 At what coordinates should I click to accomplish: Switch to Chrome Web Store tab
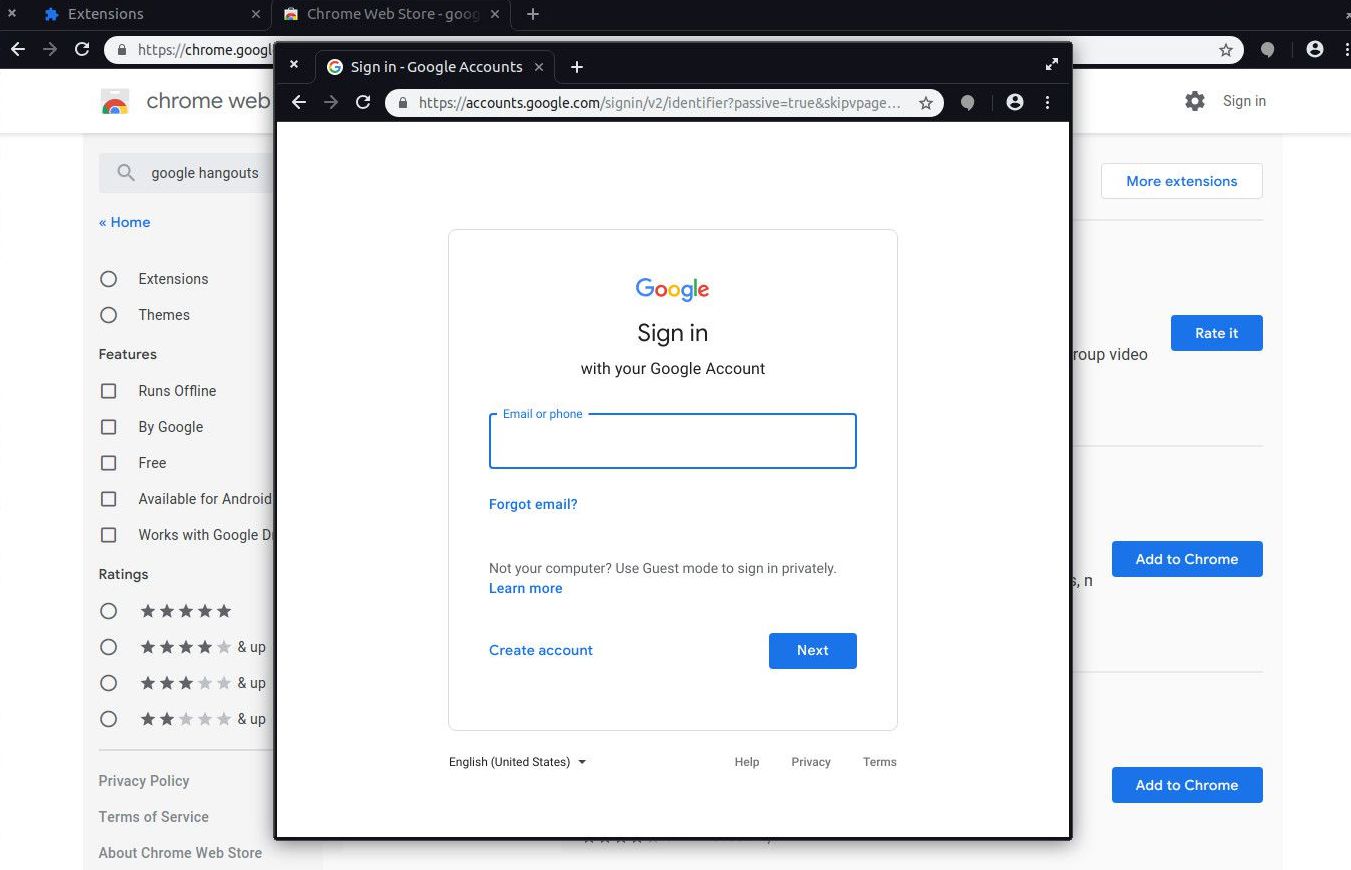pos(392,14)
